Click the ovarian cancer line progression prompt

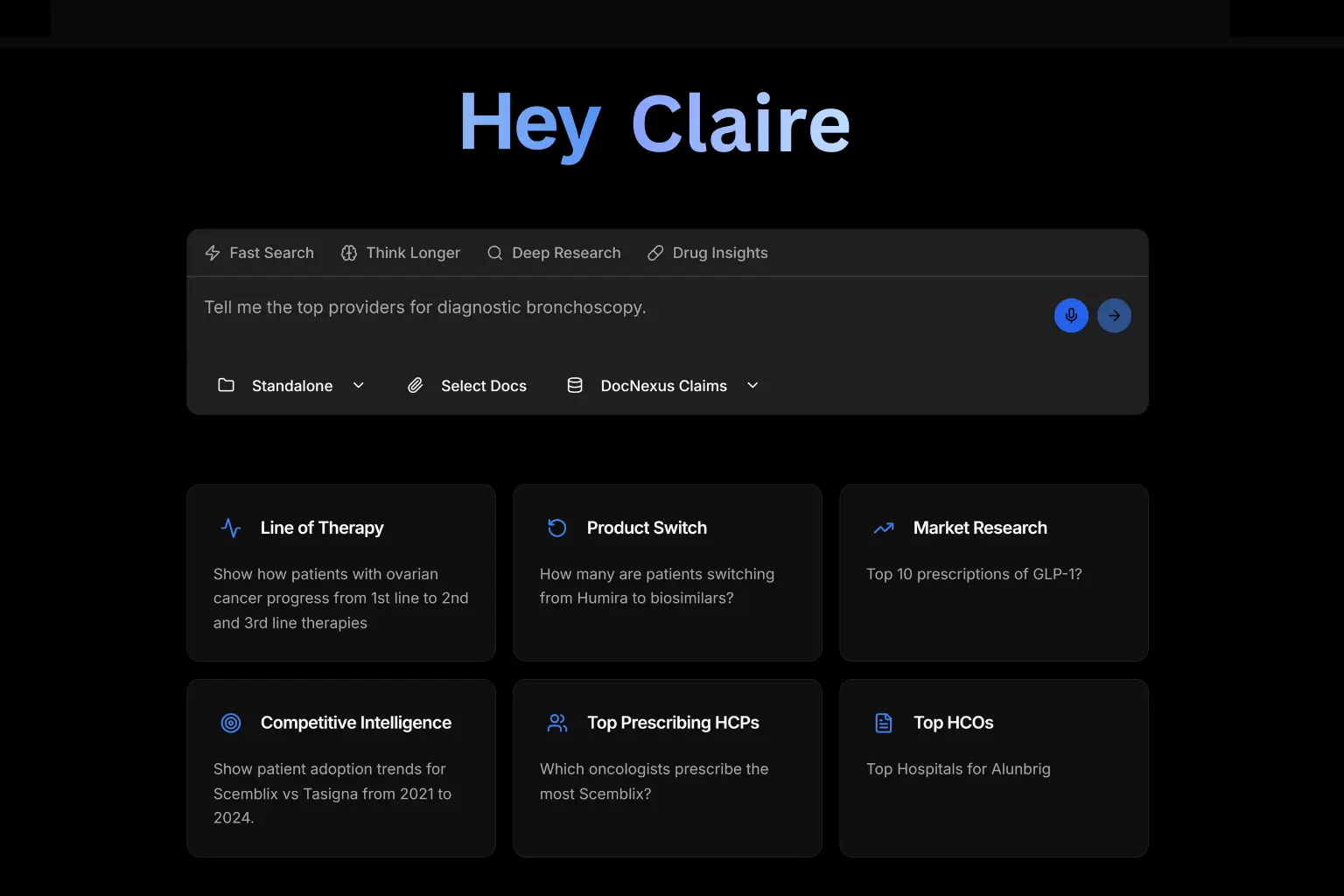click(341, 598)
